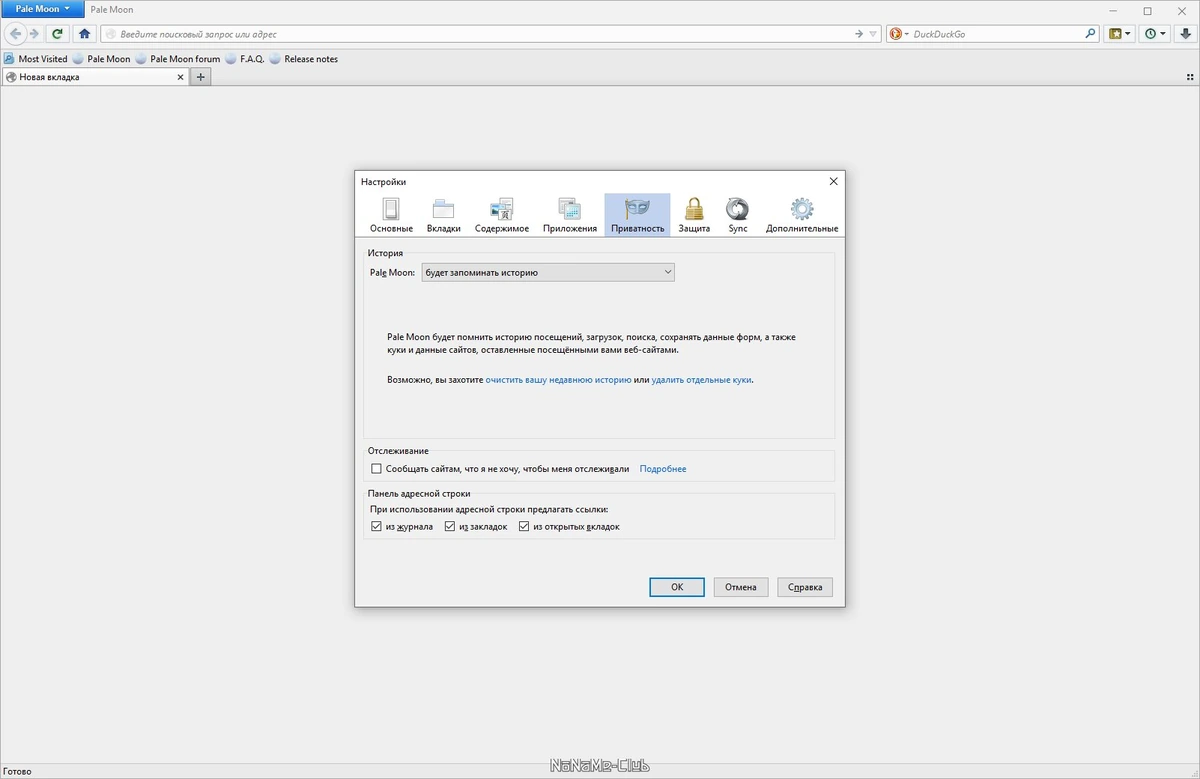Viewport: 1200px width, 779px height.
Task: Open the Downloads arrow button
Action: click(1185, 34)
